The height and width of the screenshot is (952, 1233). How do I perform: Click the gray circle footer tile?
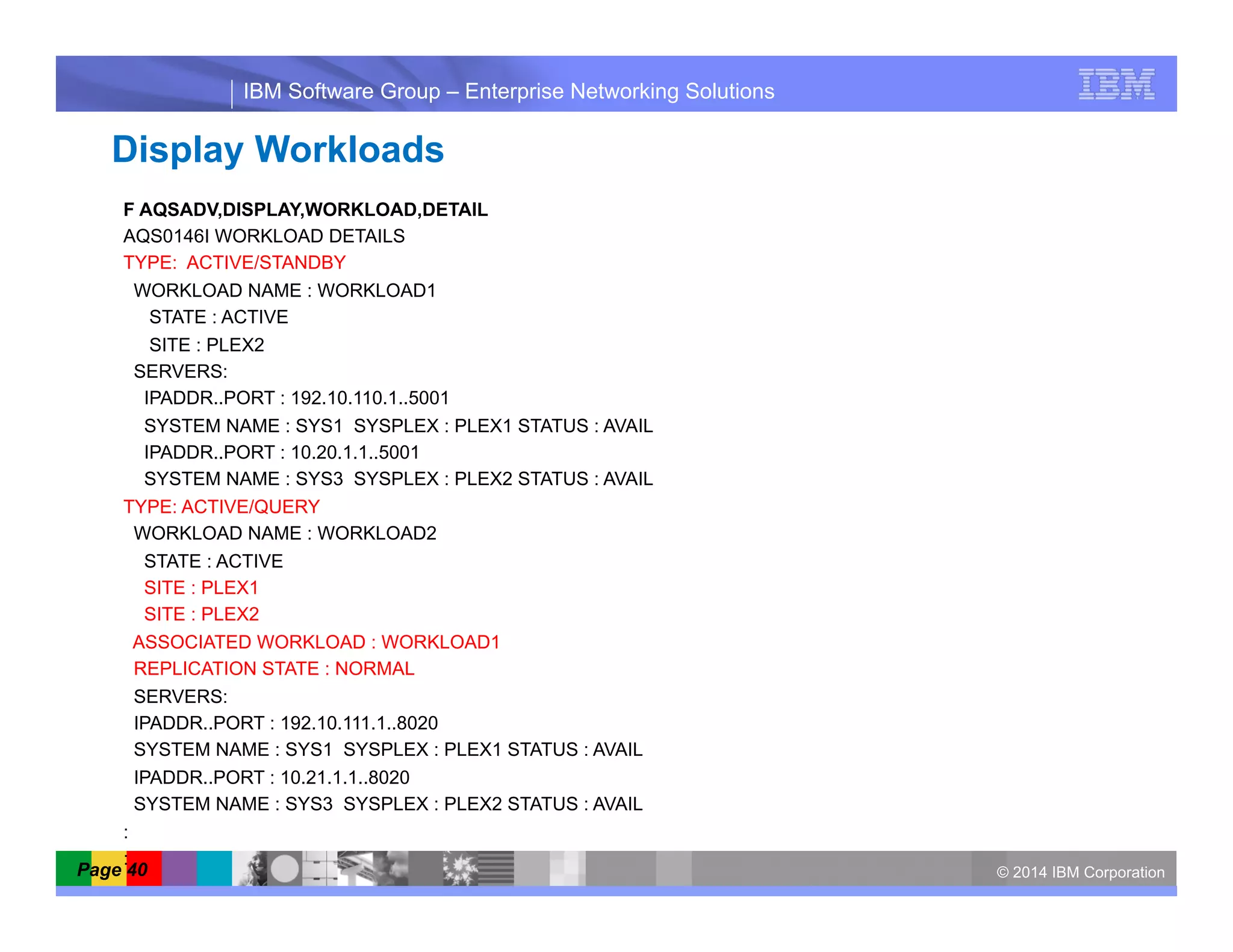pyautogui.click(x=285, y=868)
